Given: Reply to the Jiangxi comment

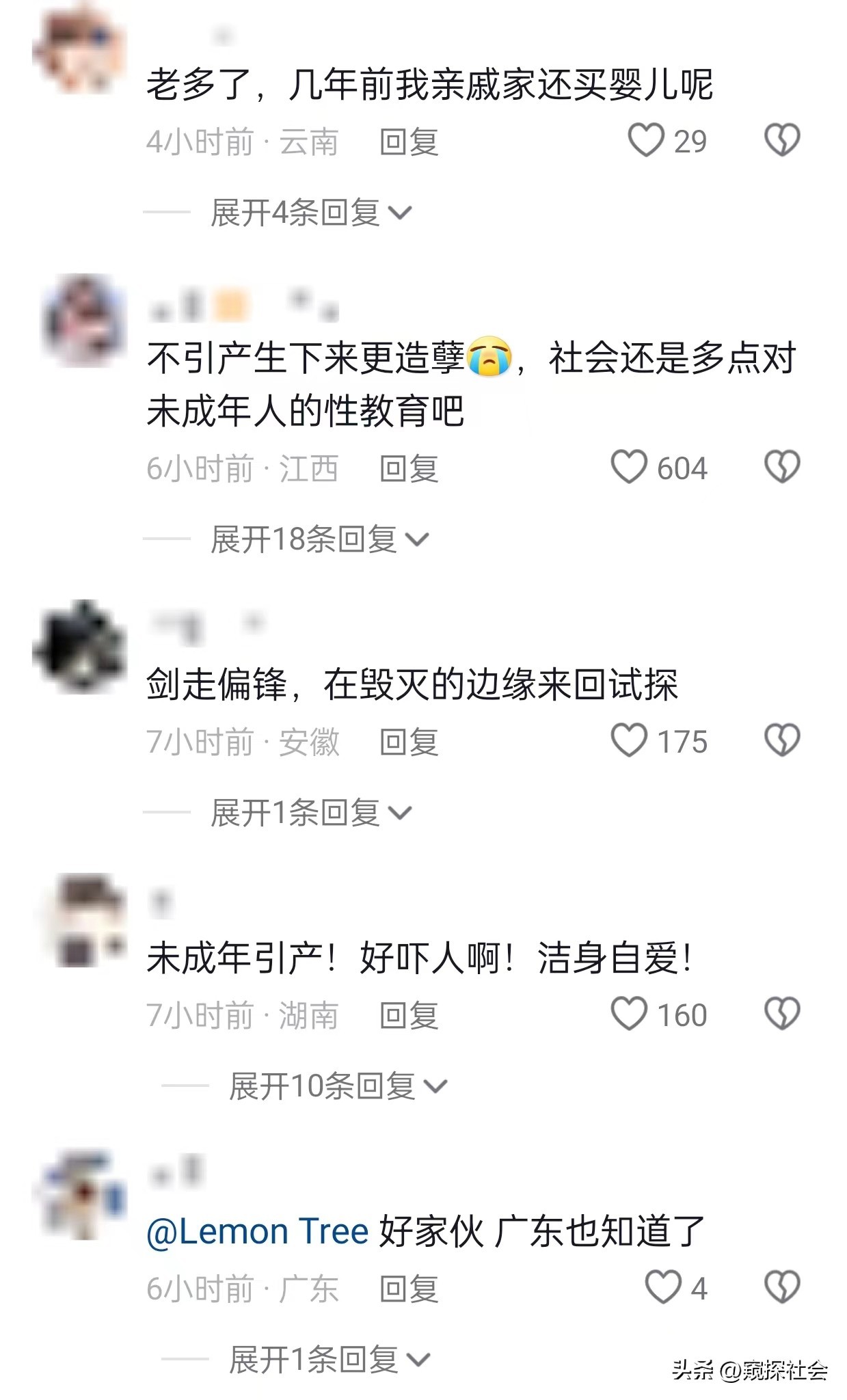Looking at the screenshot, I should [409, 469].
